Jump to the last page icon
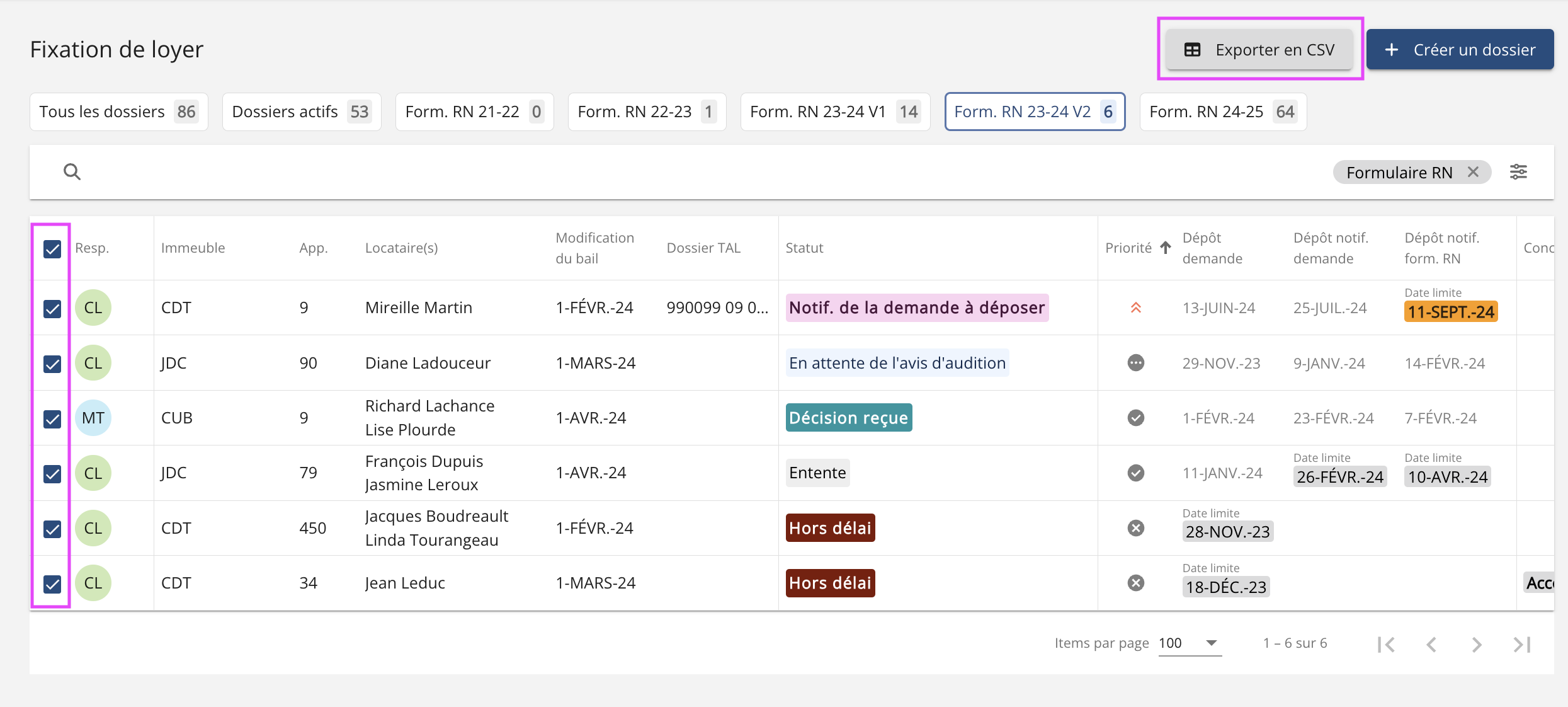The width and height of the screenshot is (1568, 707). pos(1521,644)
